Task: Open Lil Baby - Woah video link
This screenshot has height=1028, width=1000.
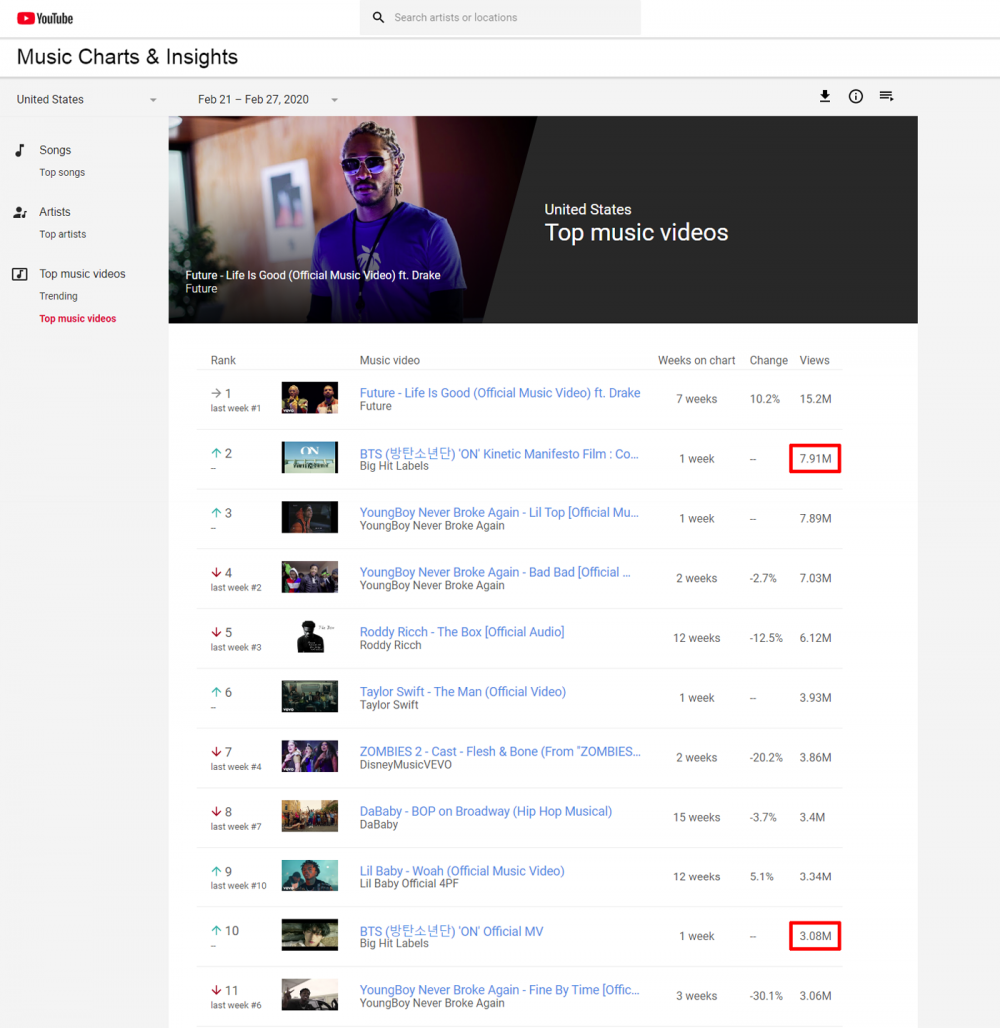Action: [462, 871]
